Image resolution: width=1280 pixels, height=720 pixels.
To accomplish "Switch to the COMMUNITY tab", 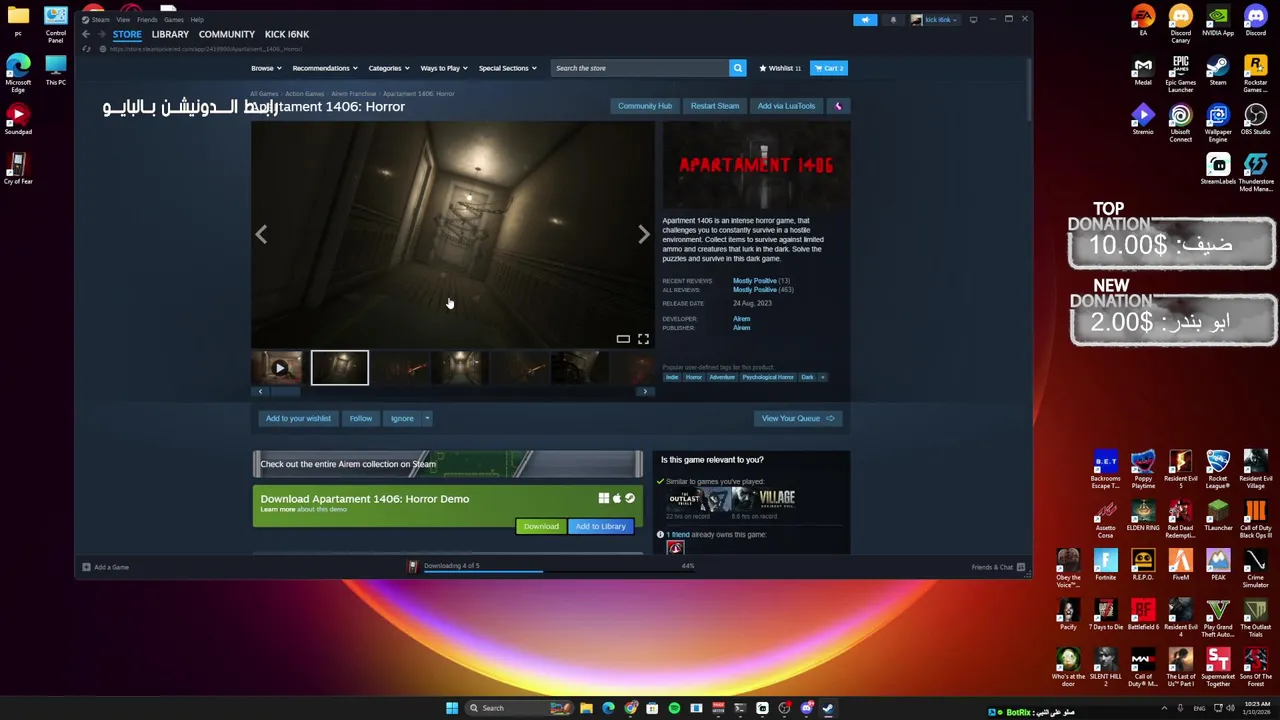I will (226, 34).
